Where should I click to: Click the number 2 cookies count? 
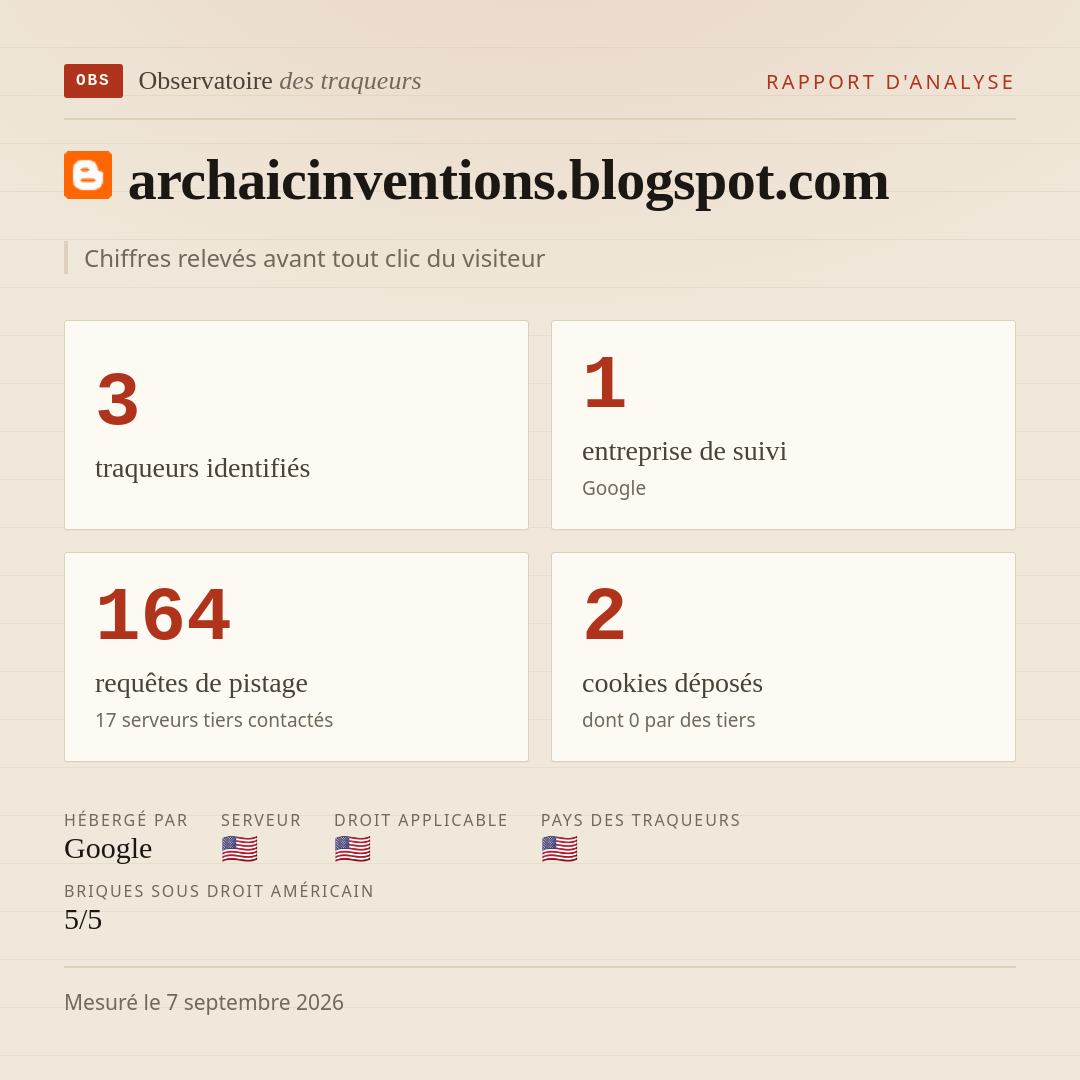[605, 615]
